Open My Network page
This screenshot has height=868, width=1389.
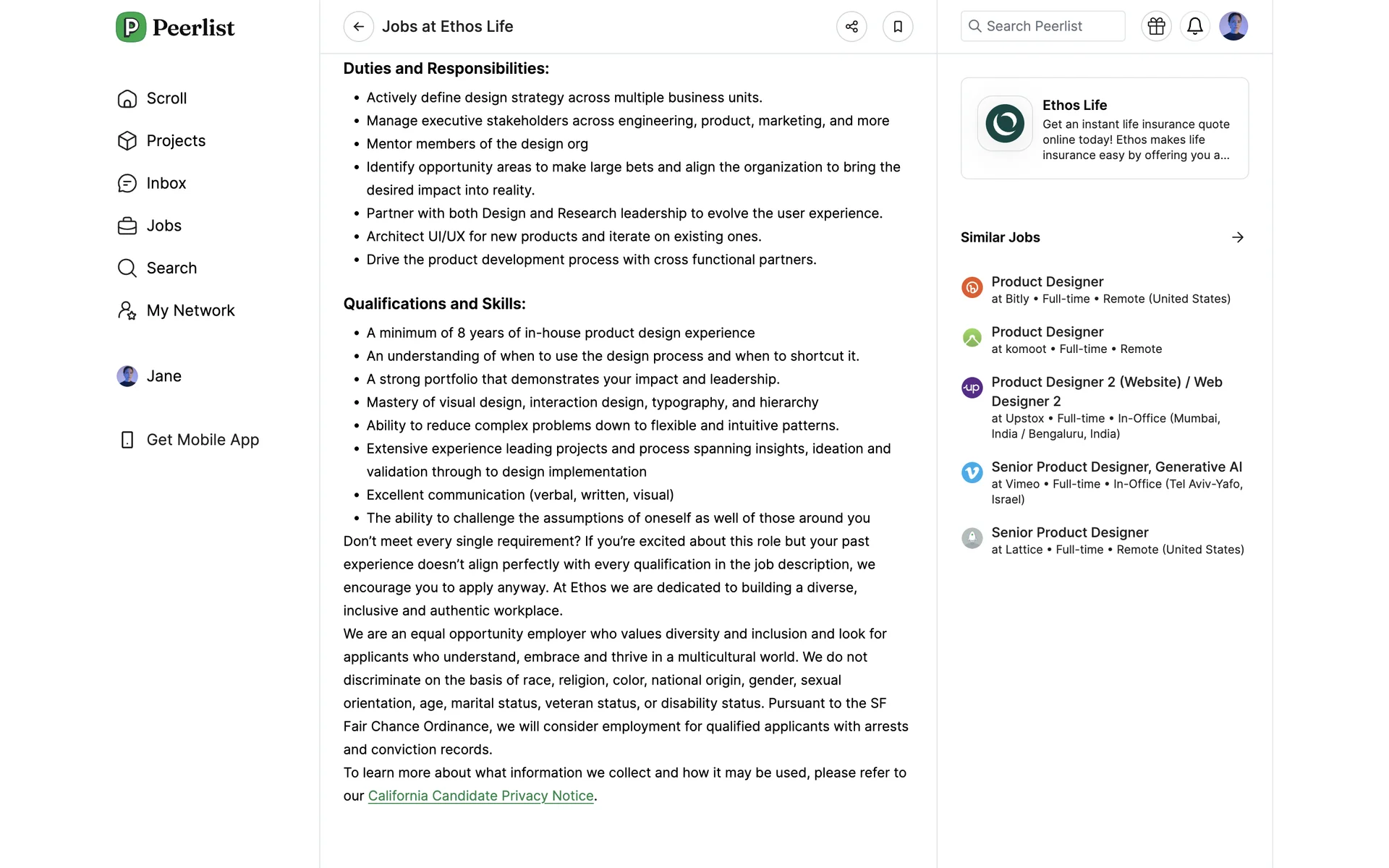coord(190,311)
